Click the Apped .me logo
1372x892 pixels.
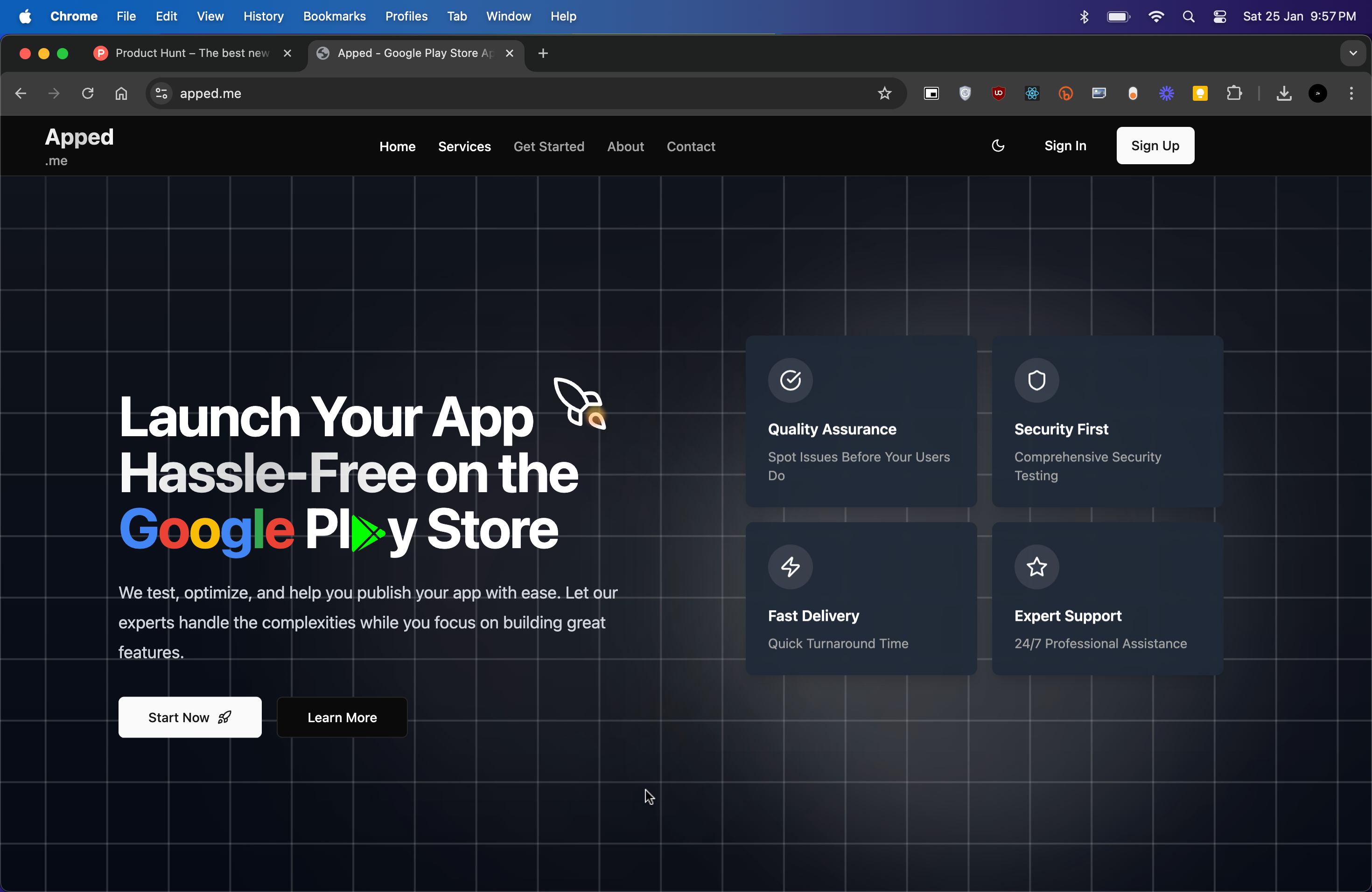pos(79,146)
